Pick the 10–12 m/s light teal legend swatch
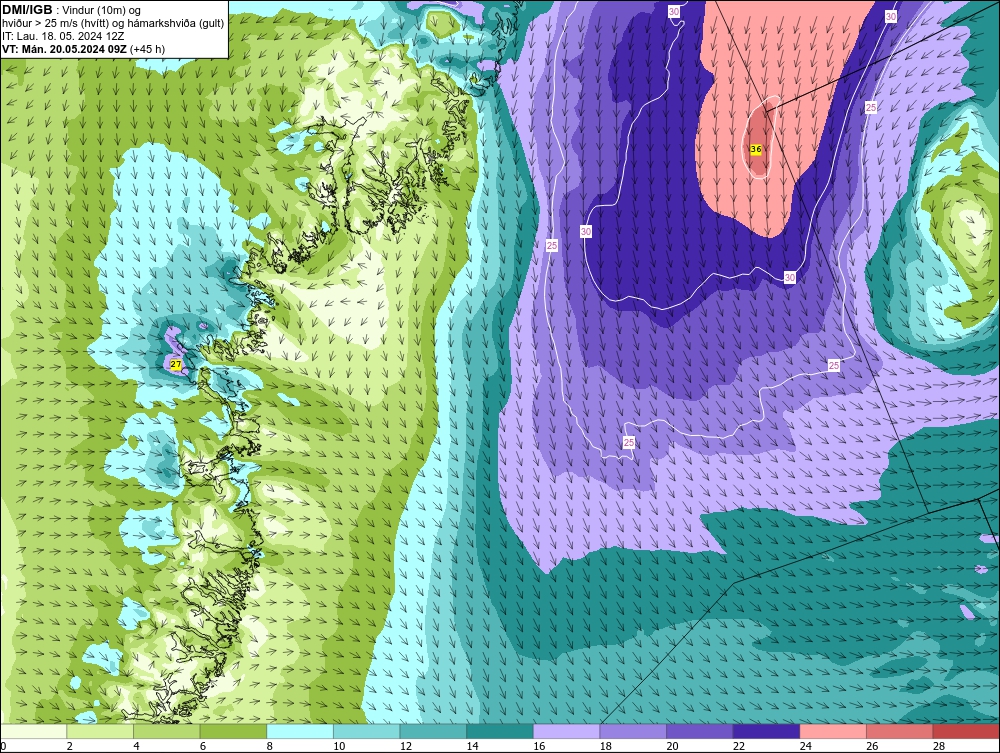1000x753 pixels. pos(366,731)
